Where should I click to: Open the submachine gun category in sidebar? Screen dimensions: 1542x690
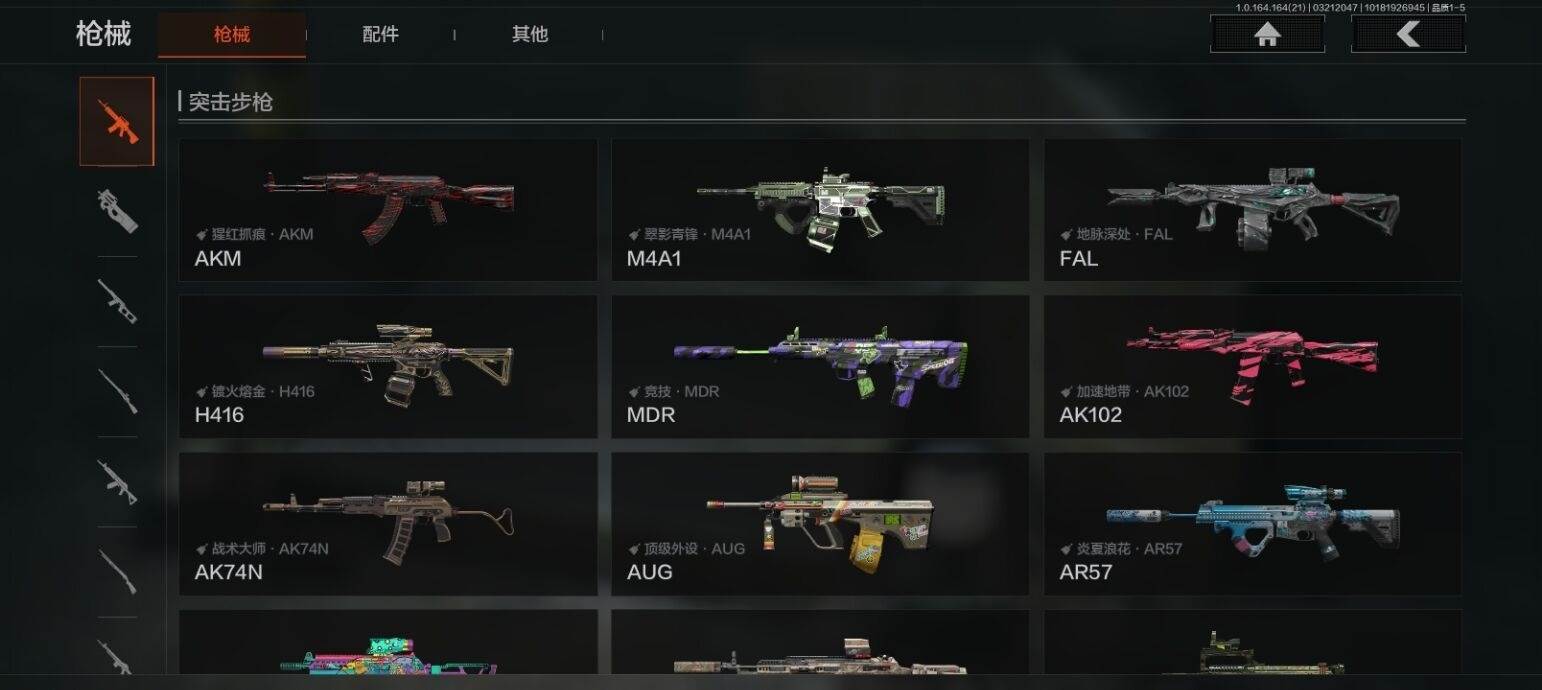(117, 210)
